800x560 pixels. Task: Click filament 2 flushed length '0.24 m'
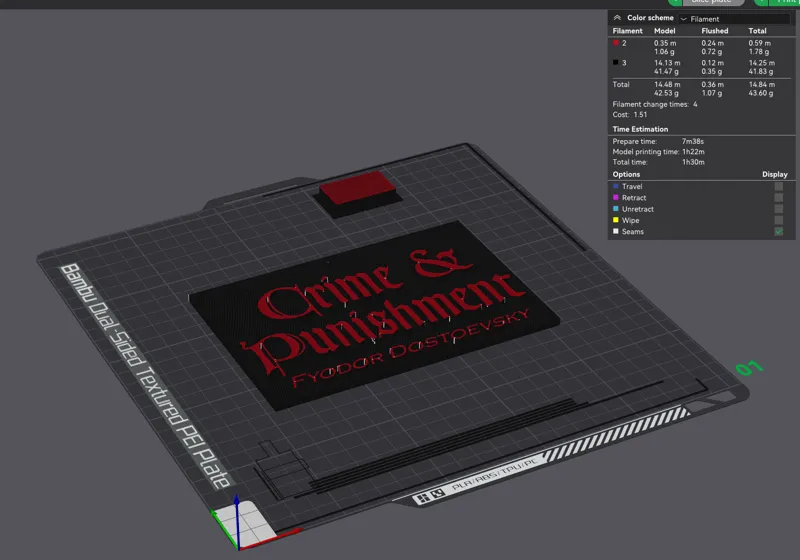point(712,43)
